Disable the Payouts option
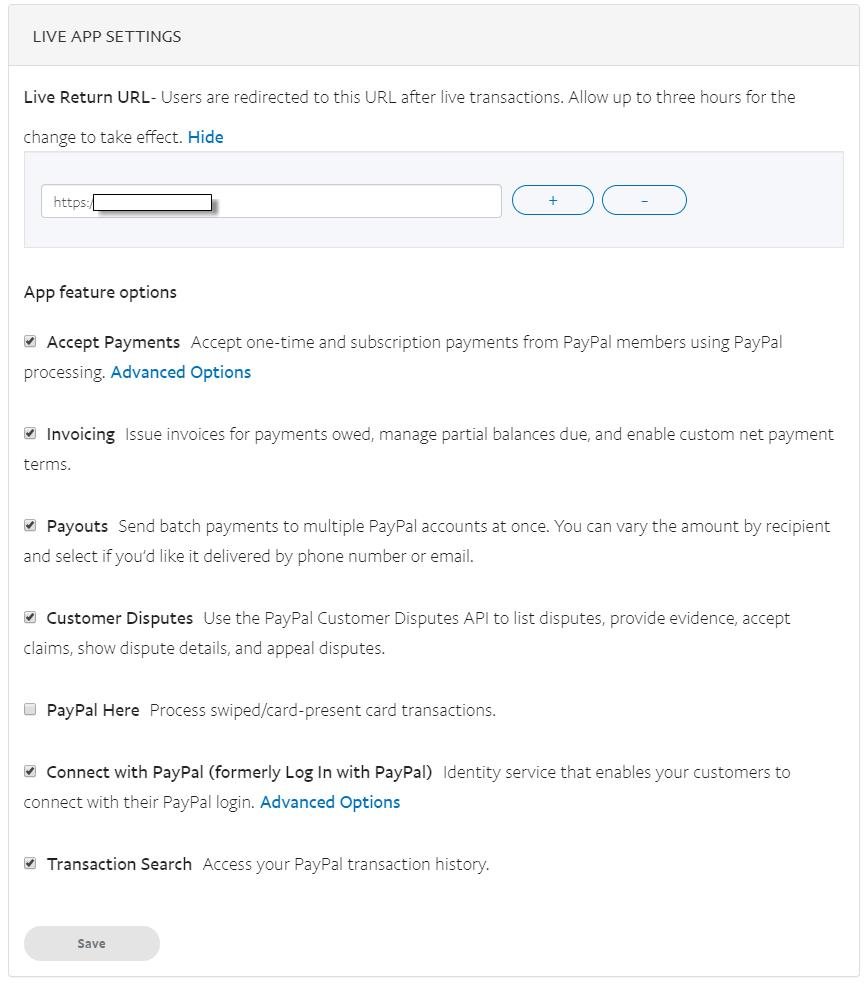Viewport: 867px width, 985px height. click(30, 526)
